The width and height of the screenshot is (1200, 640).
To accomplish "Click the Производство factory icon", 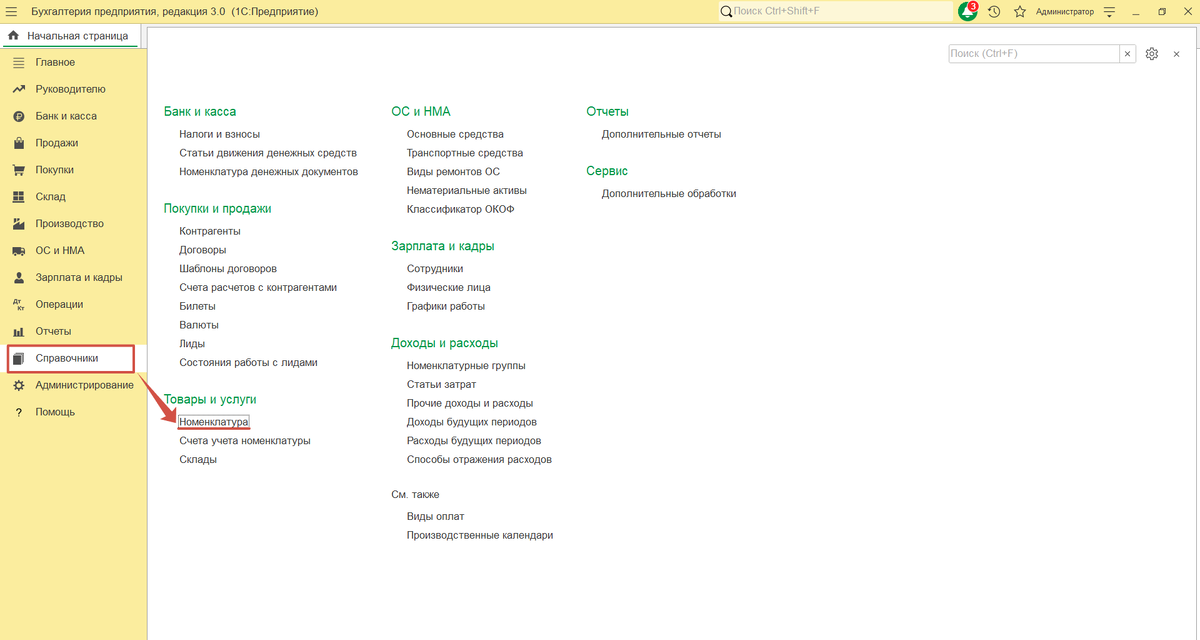I will (x=18, y=224).
